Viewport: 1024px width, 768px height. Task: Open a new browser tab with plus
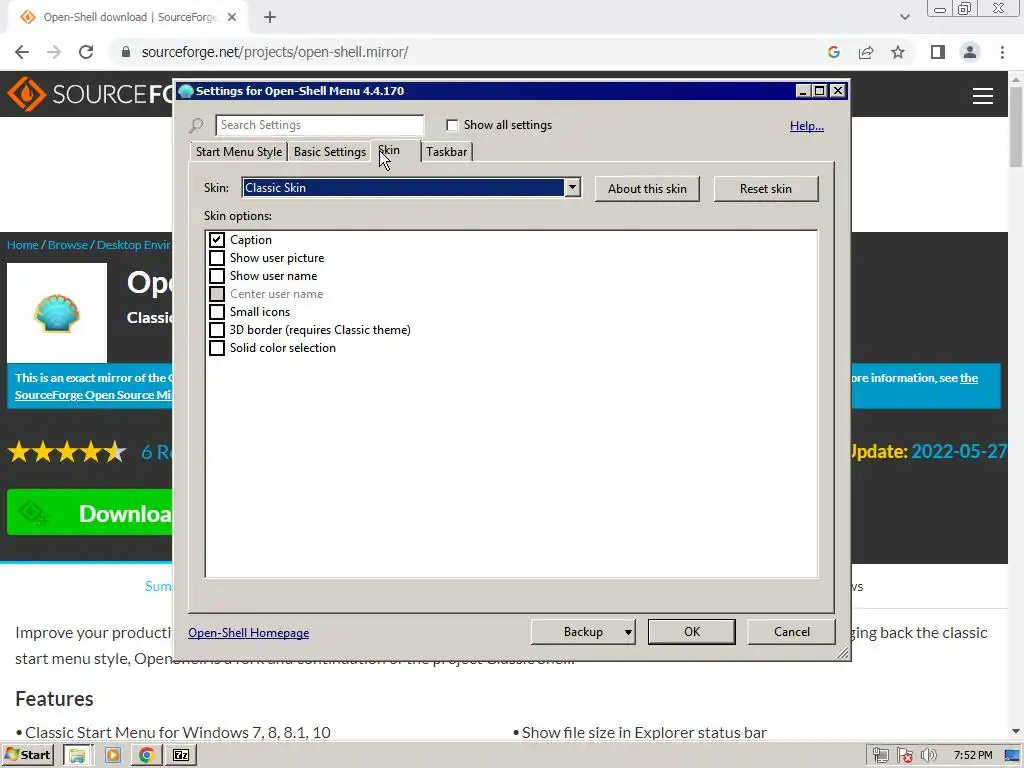click(270, 18)
